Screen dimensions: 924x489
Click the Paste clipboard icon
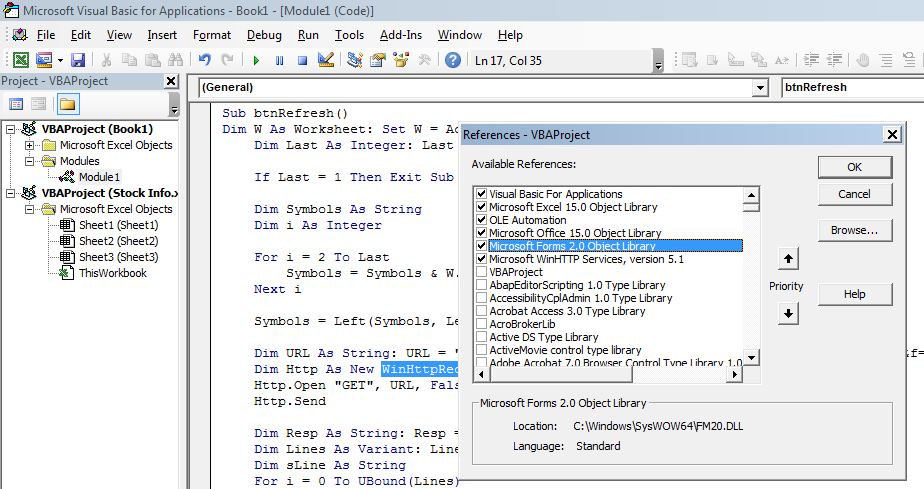[153, 60]
